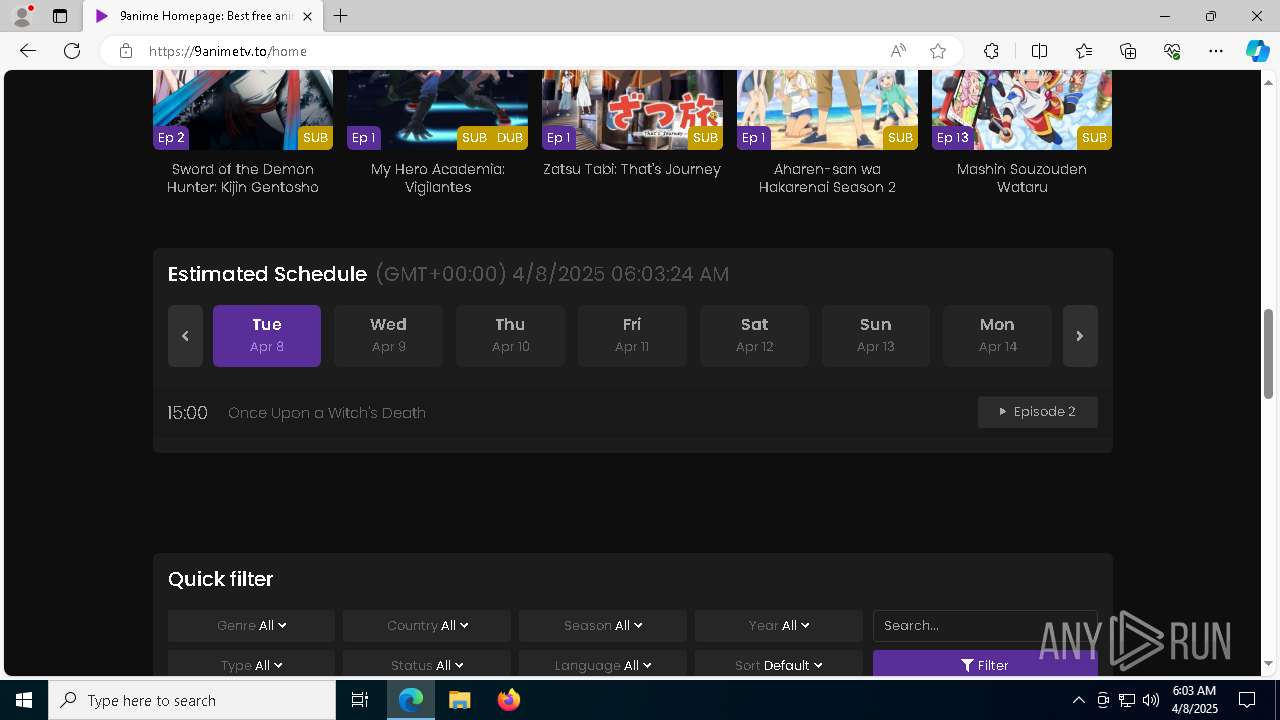Open Collections icon
This screenshot has width=1280, height=720.
tap(1128, 51)
